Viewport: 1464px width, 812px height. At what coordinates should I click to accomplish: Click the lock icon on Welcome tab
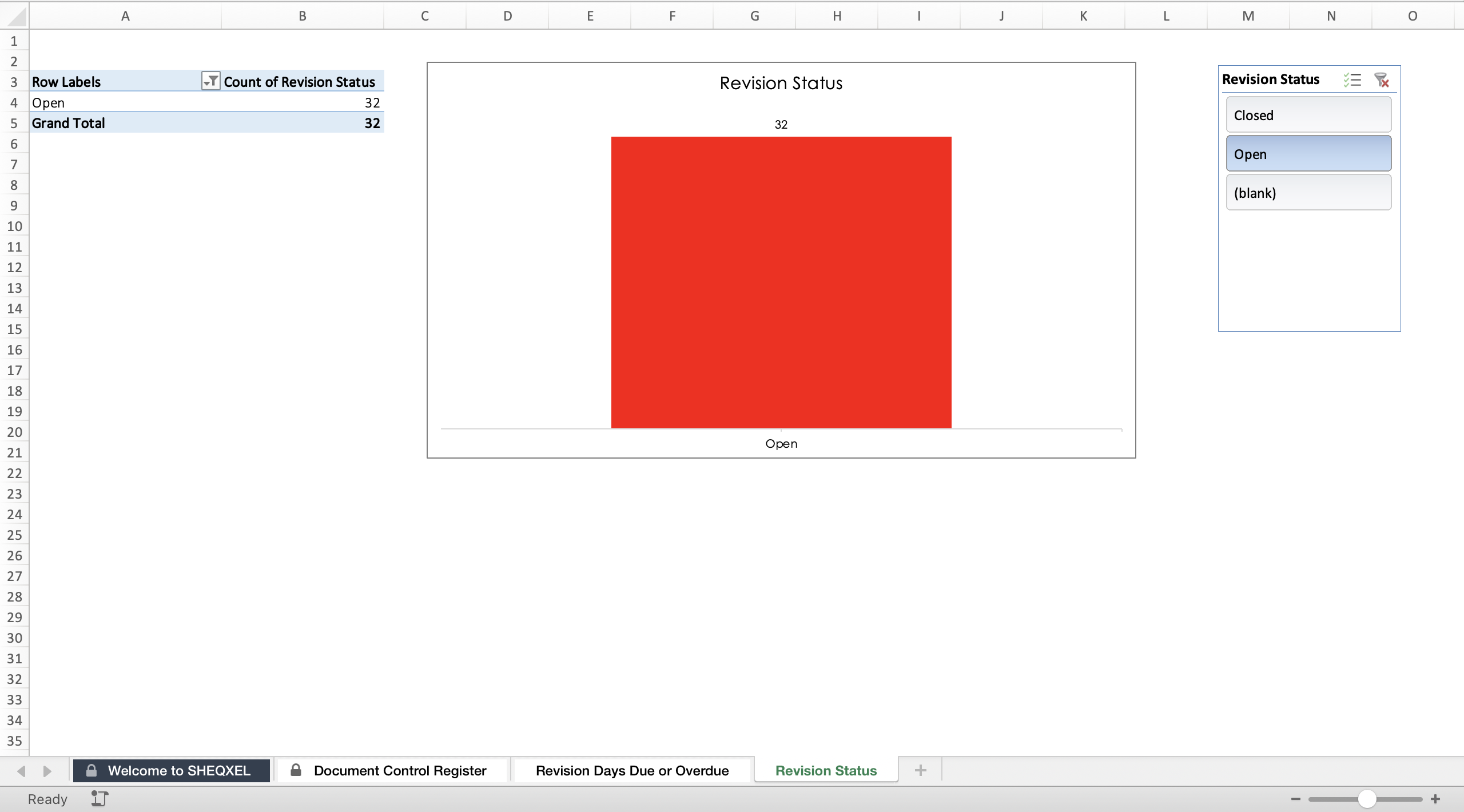[x=91, y=770]
